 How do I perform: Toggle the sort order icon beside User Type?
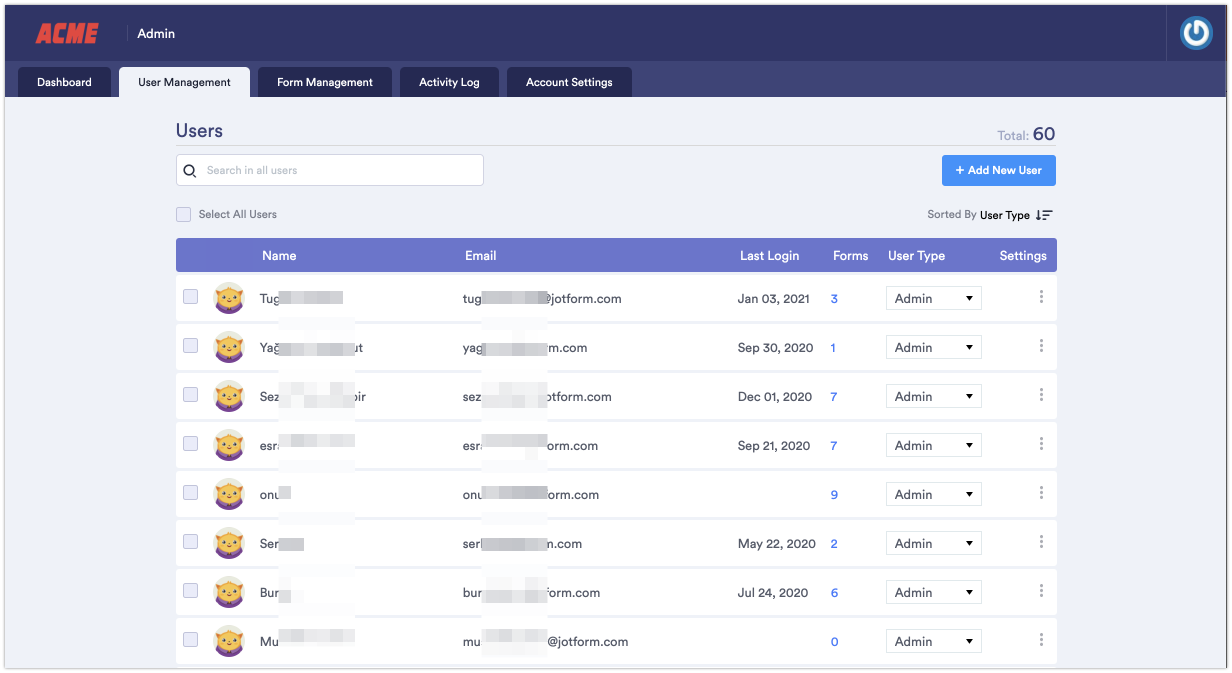(1044, 215)
